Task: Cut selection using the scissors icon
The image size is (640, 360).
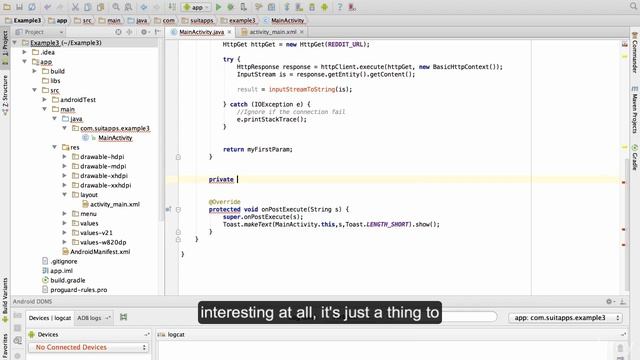Action: (75, 7)
